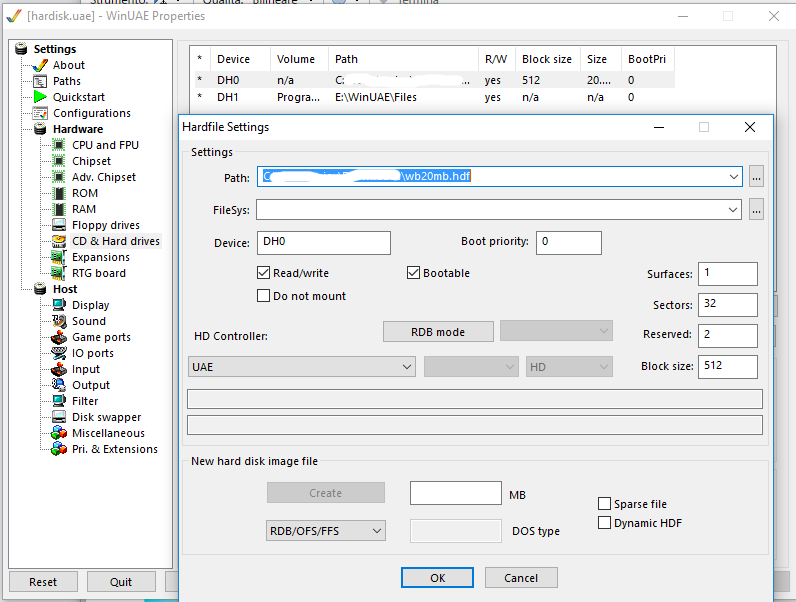Click the Sectors input field
Image resolution: width=796 pixels, height=602 pixels.
tap(727, 305)
